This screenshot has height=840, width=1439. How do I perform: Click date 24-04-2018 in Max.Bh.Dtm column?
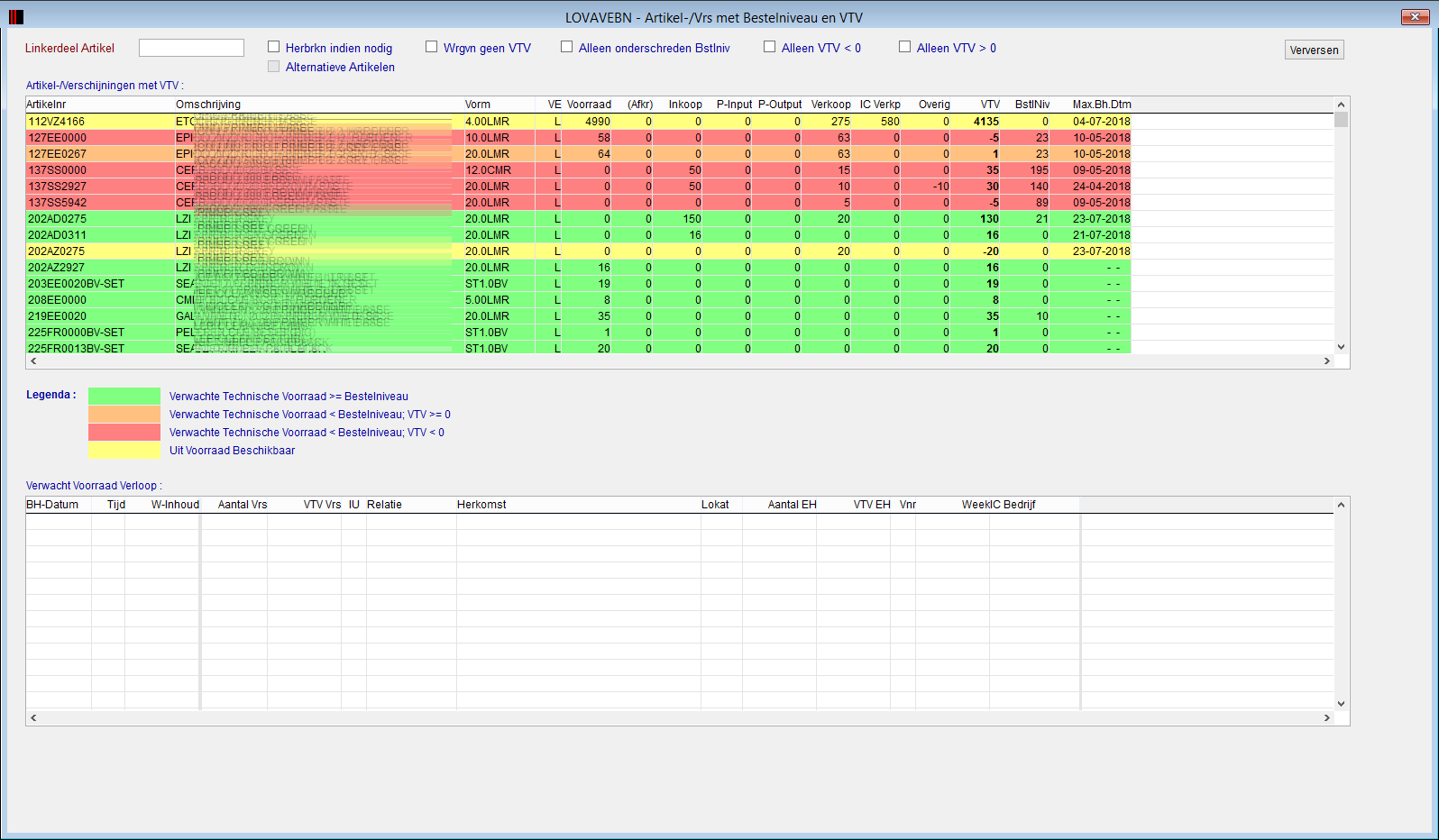click(x=1101, y=187)
